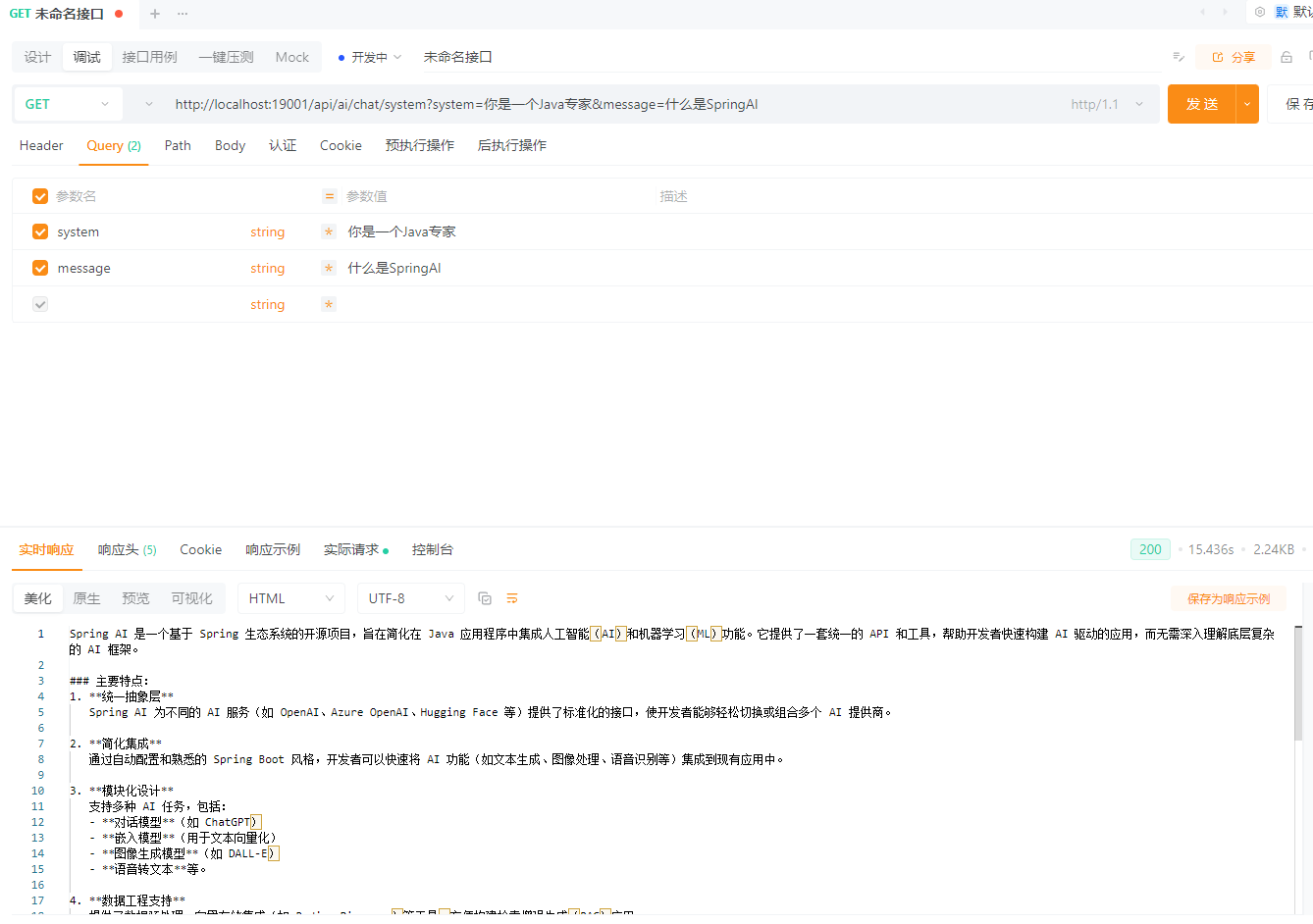Click the plus icon to open a new tab
This screenshot has width=1313, height=924.
(153, 14)
